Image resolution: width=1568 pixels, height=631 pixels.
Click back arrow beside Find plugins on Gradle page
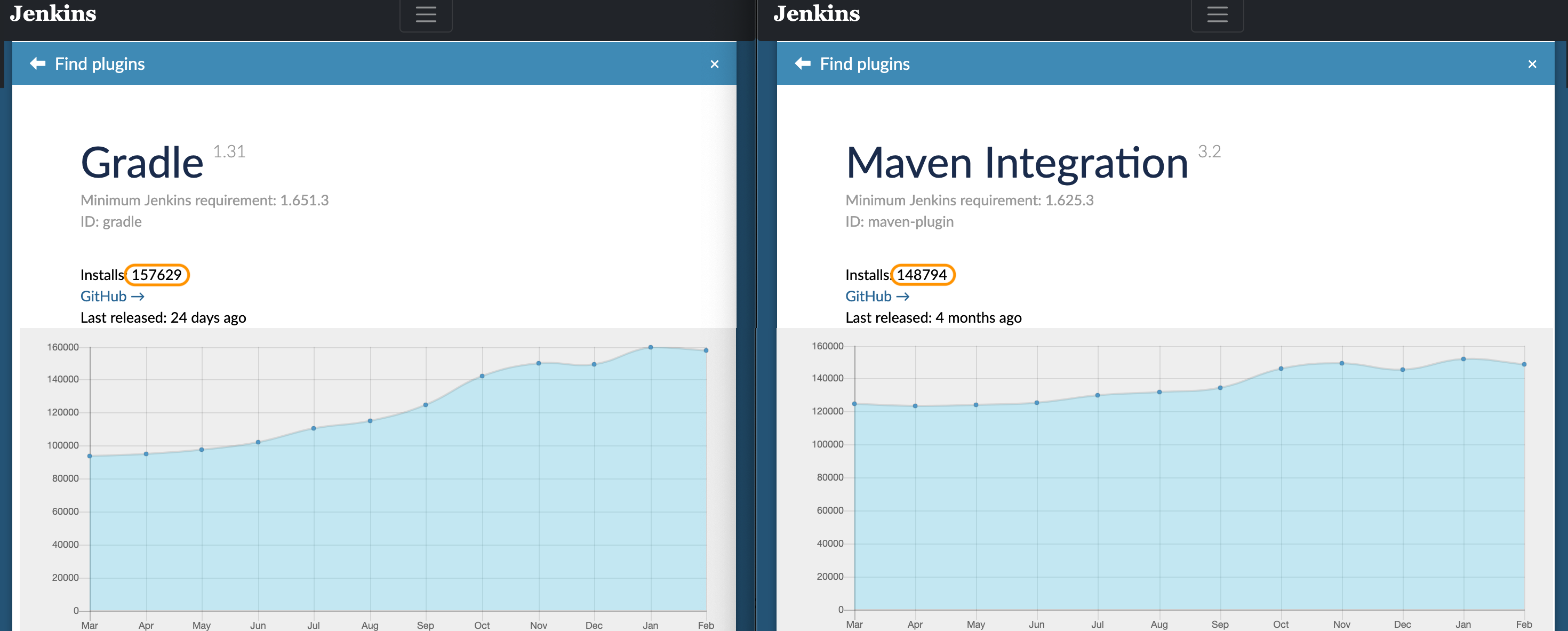click(x=38, y=63)
